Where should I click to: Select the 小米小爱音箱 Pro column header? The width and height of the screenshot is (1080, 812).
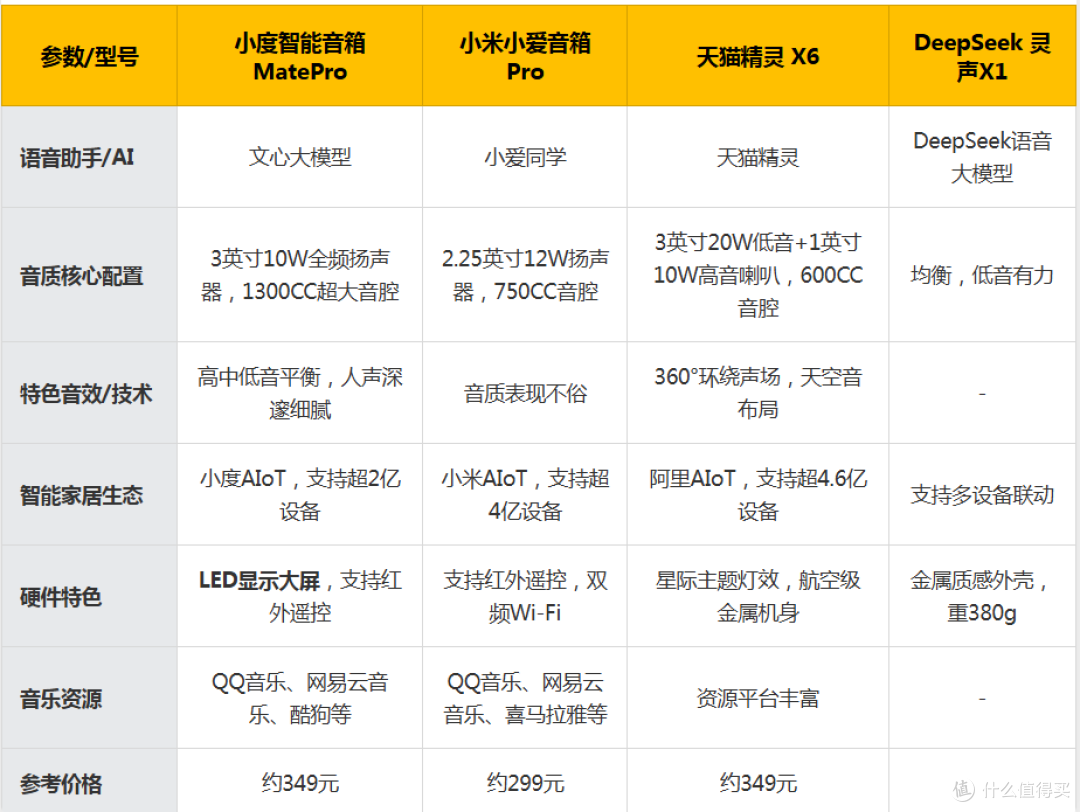coord(525,56)
